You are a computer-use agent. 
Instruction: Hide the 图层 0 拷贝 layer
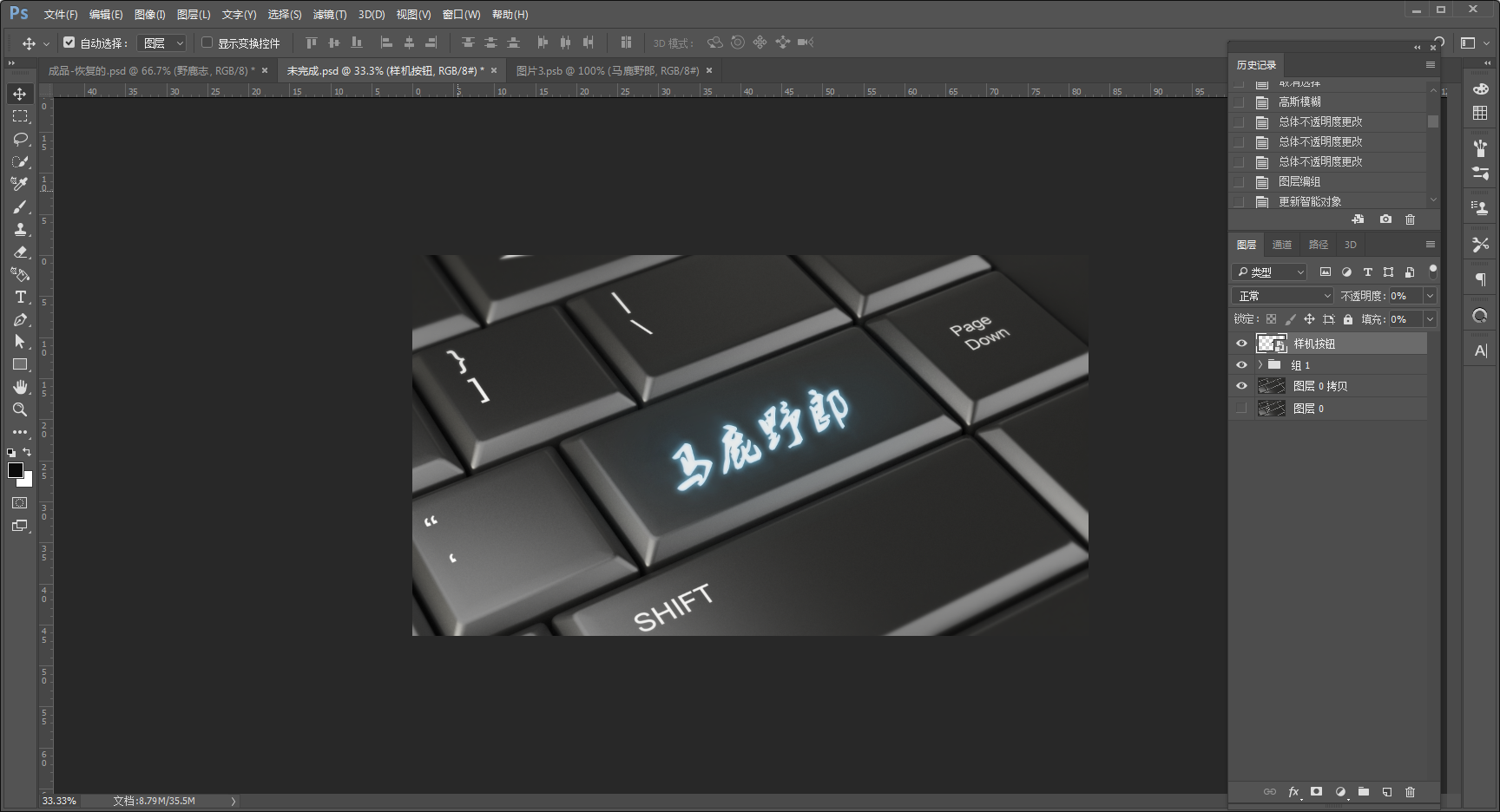(1241, 386)
